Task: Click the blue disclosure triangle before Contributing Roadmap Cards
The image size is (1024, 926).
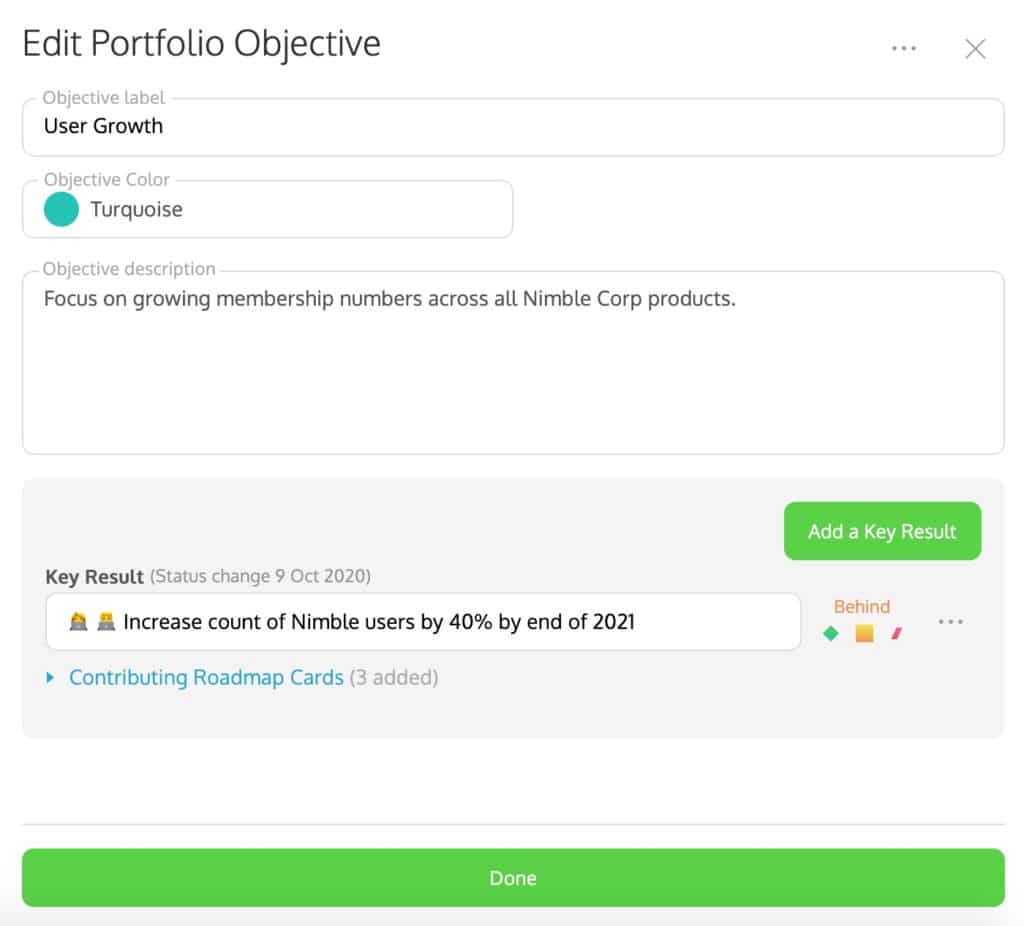Action: click(51, 677)
